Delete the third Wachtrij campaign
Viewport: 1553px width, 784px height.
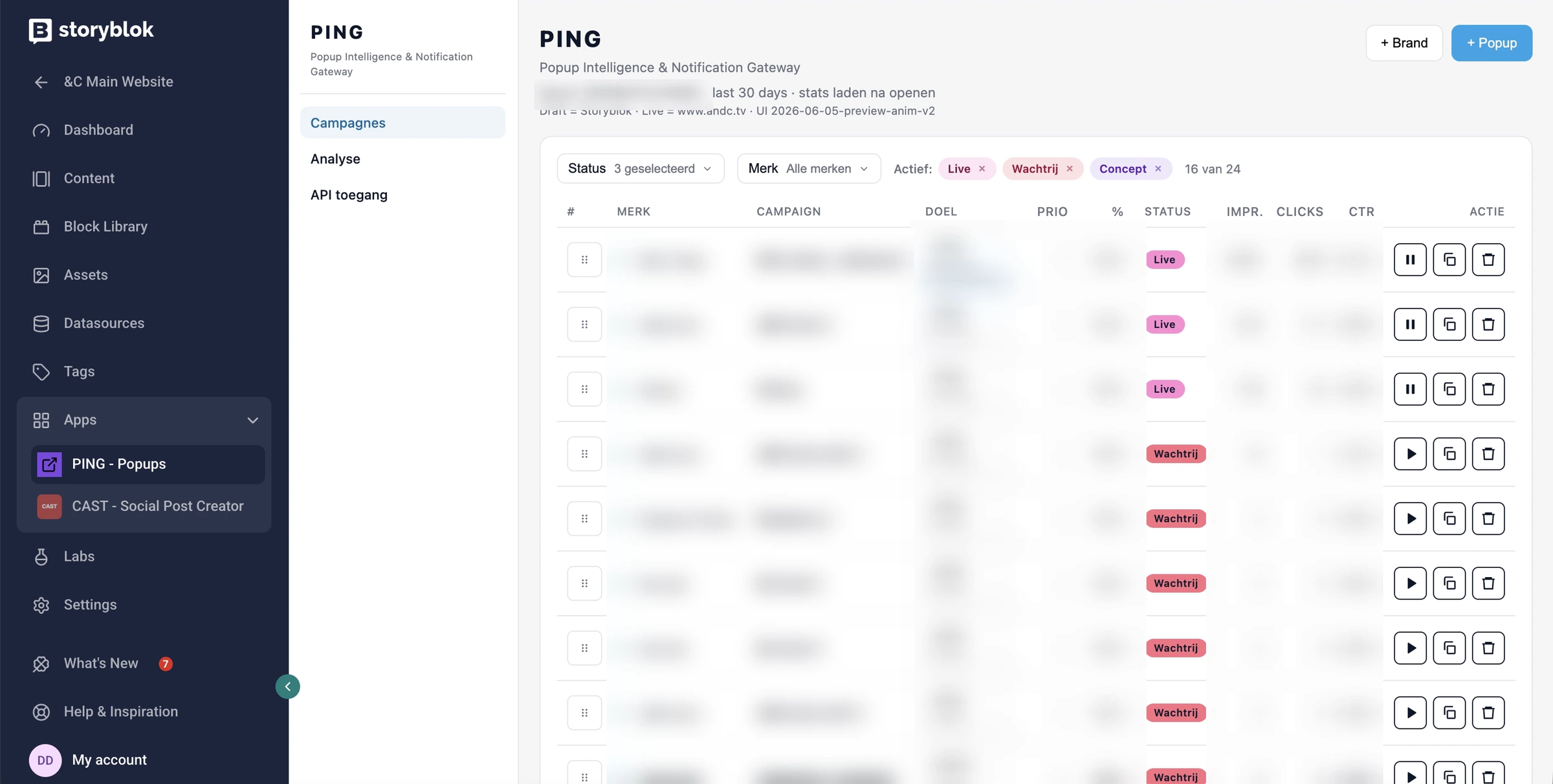click(1488, 583)
